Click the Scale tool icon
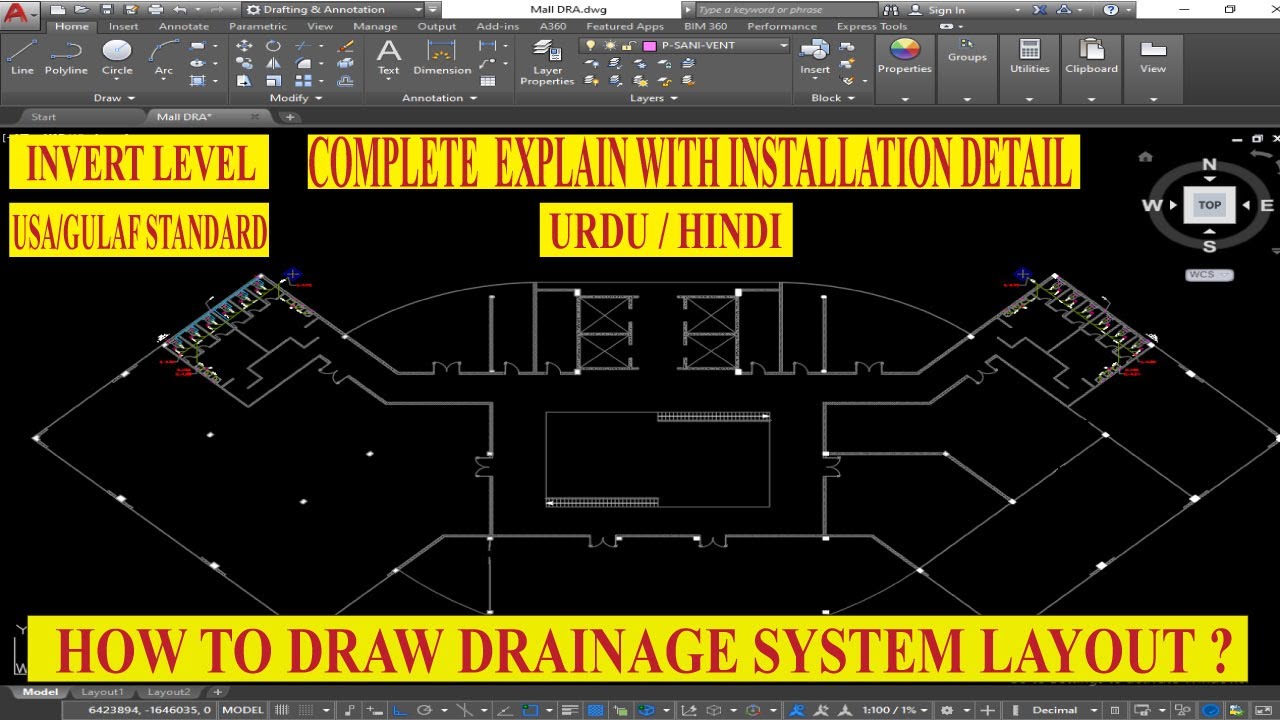 pos(273,80)
